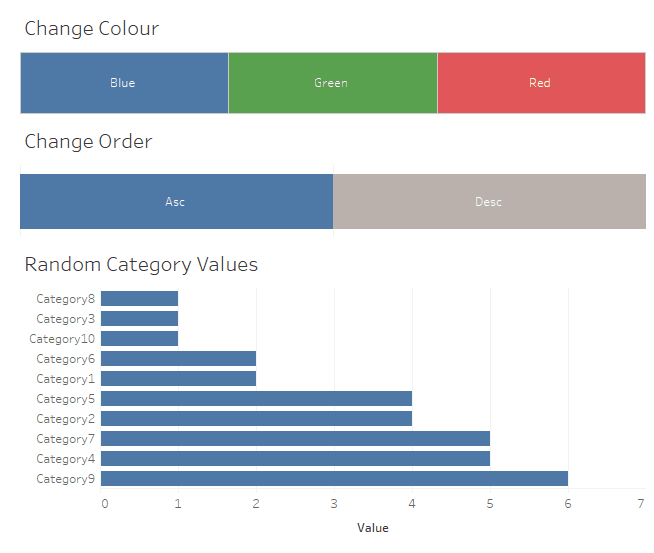
Task: Click the Category7 bar
Action: click(x=296, y=439)
